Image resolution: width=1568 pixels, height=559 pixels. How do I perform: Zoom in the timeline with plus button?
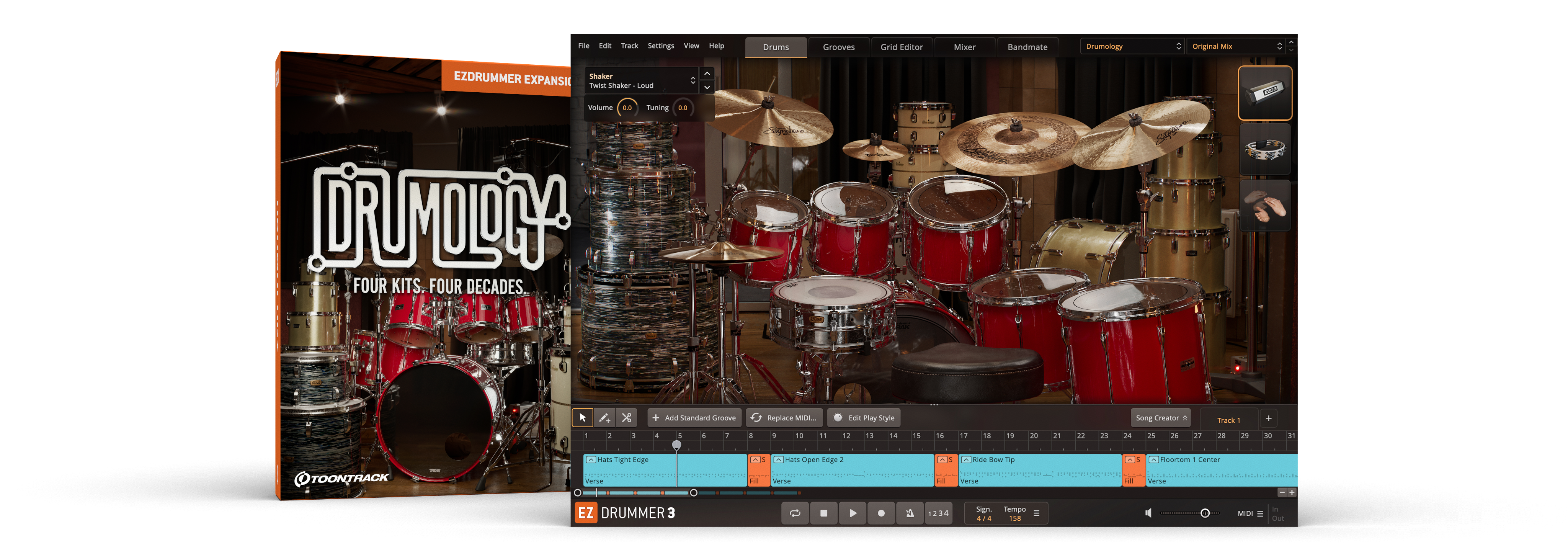pyautogui.click(x=1292, y=492)
